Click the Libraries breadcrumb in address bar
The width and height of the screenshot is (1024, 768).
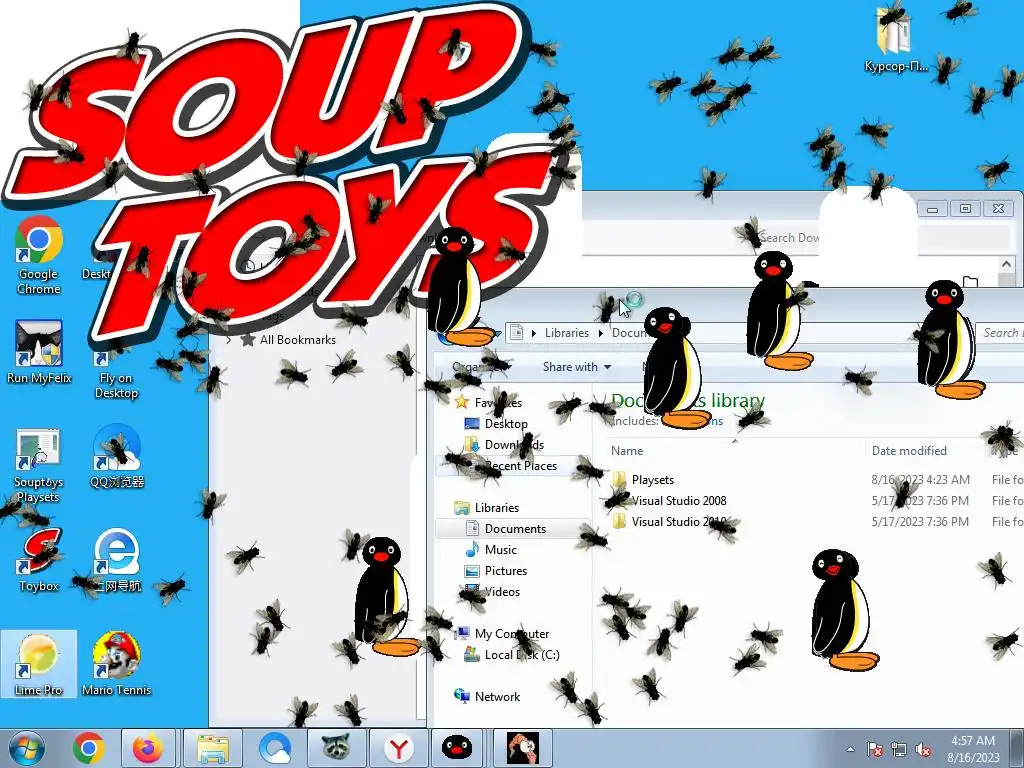point(567,333)
